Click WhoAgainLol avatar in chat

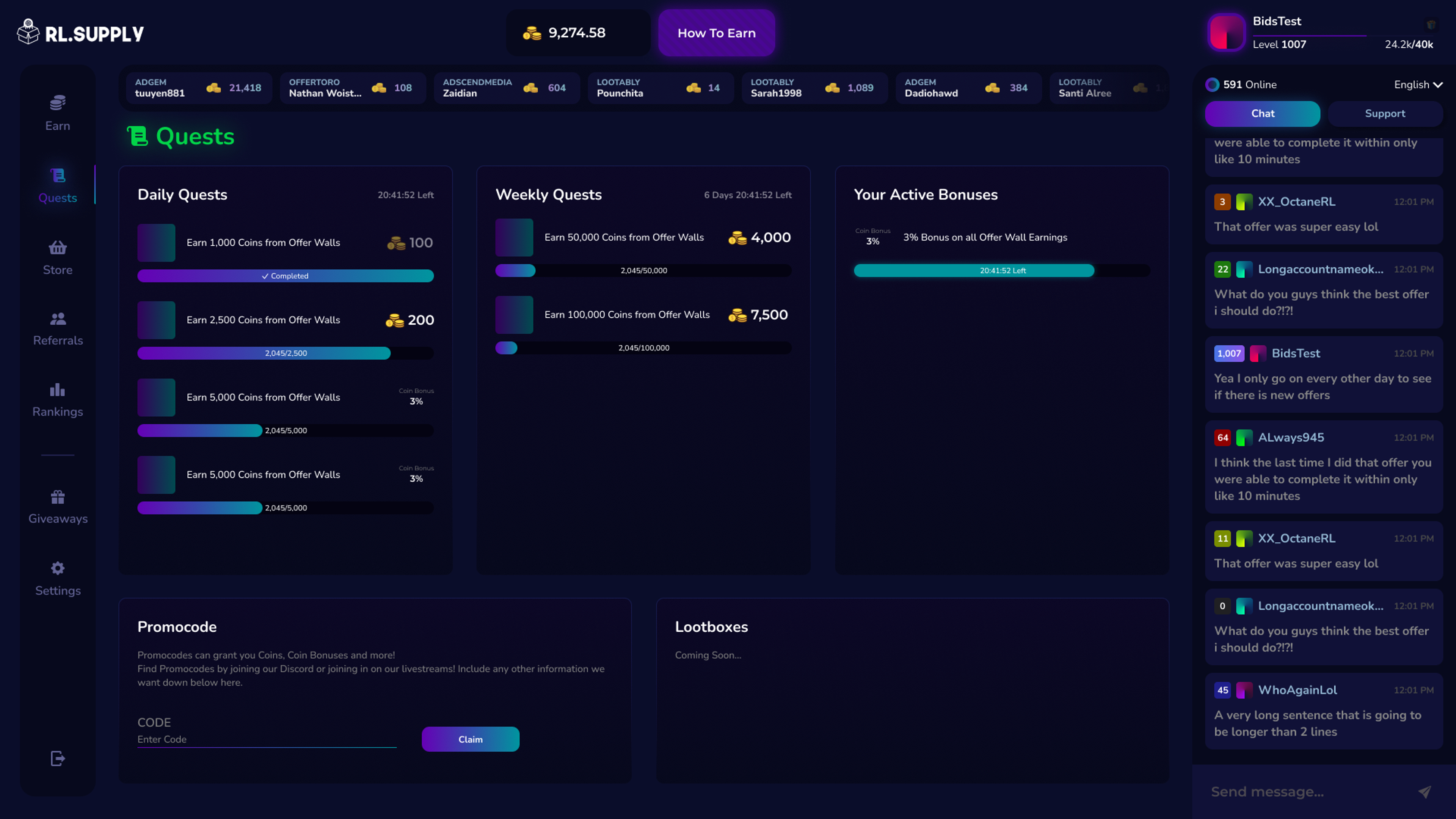coord(1244,690)
